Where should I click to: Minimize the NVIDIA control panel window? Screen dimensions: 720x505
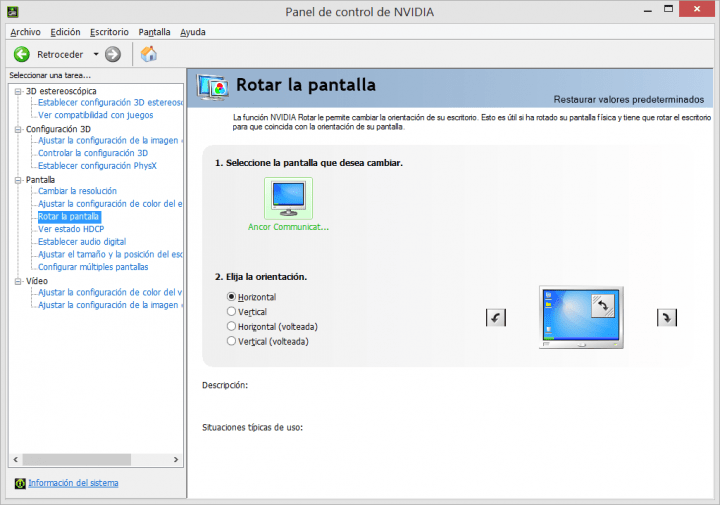tap(648, 10)
